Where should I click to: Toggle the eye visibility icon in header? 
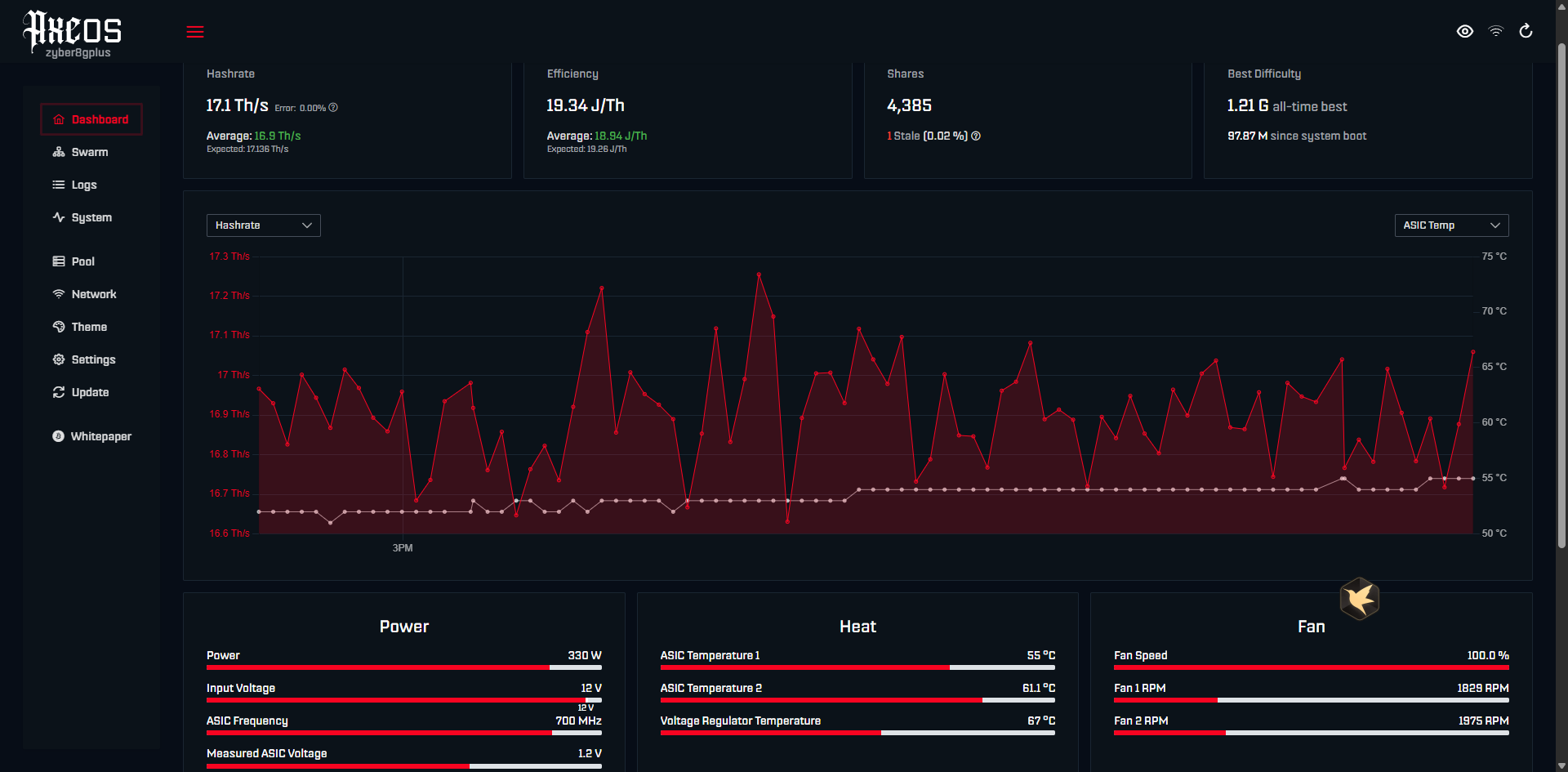[x=1465, y=31]
